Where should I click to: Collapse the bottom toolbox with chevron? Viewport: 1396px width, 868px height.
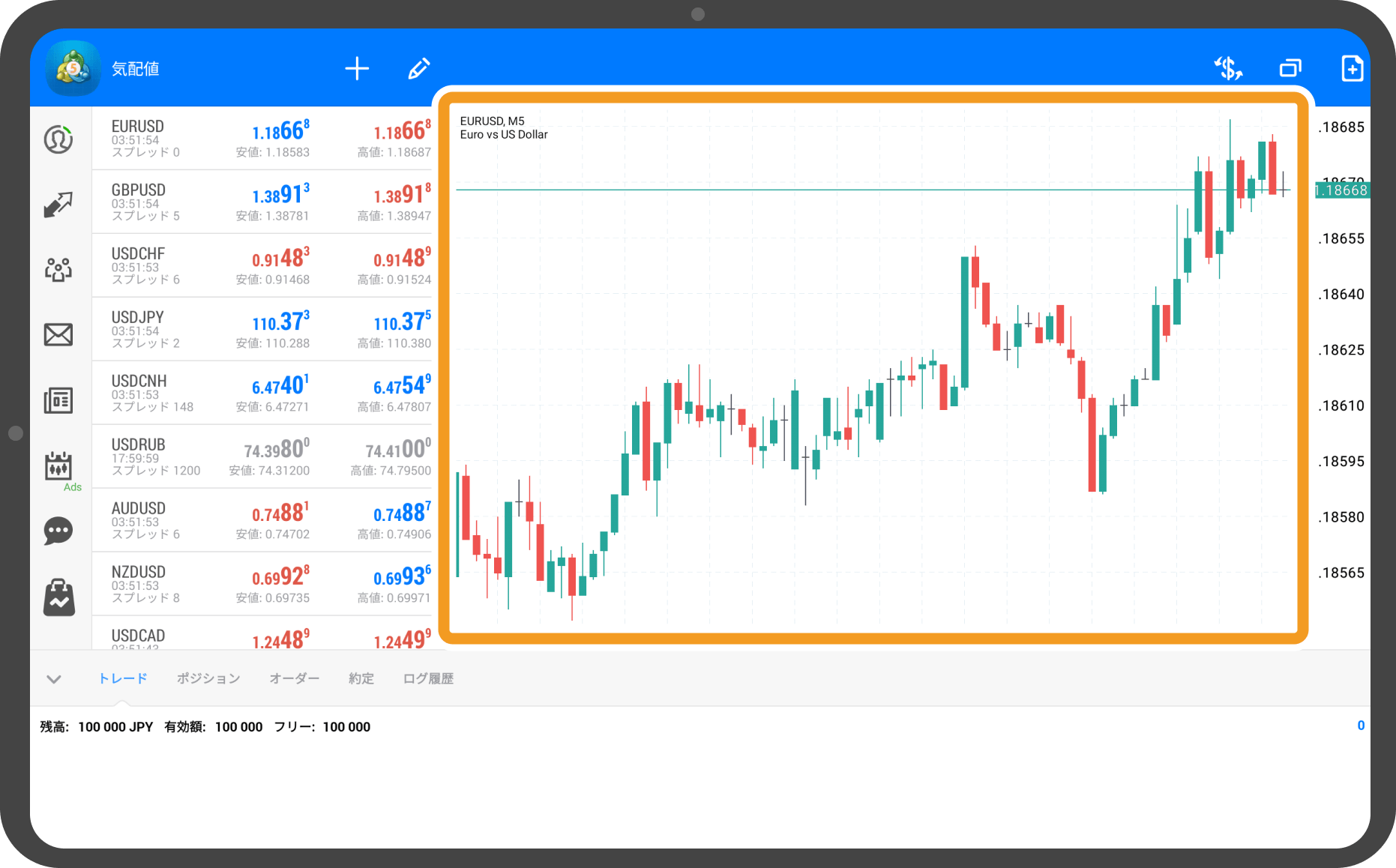click(x=53, y=679)
